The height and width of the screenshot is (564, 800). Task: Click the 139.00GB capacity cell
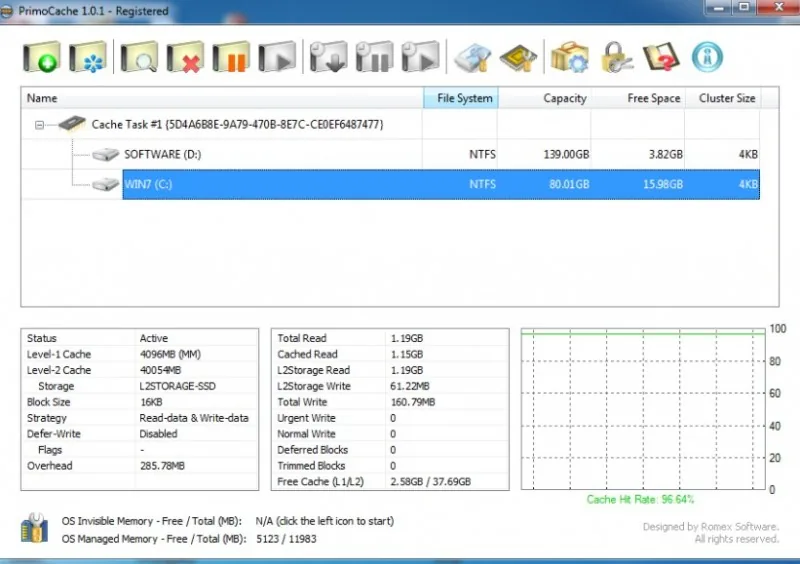tap(566, 154)
